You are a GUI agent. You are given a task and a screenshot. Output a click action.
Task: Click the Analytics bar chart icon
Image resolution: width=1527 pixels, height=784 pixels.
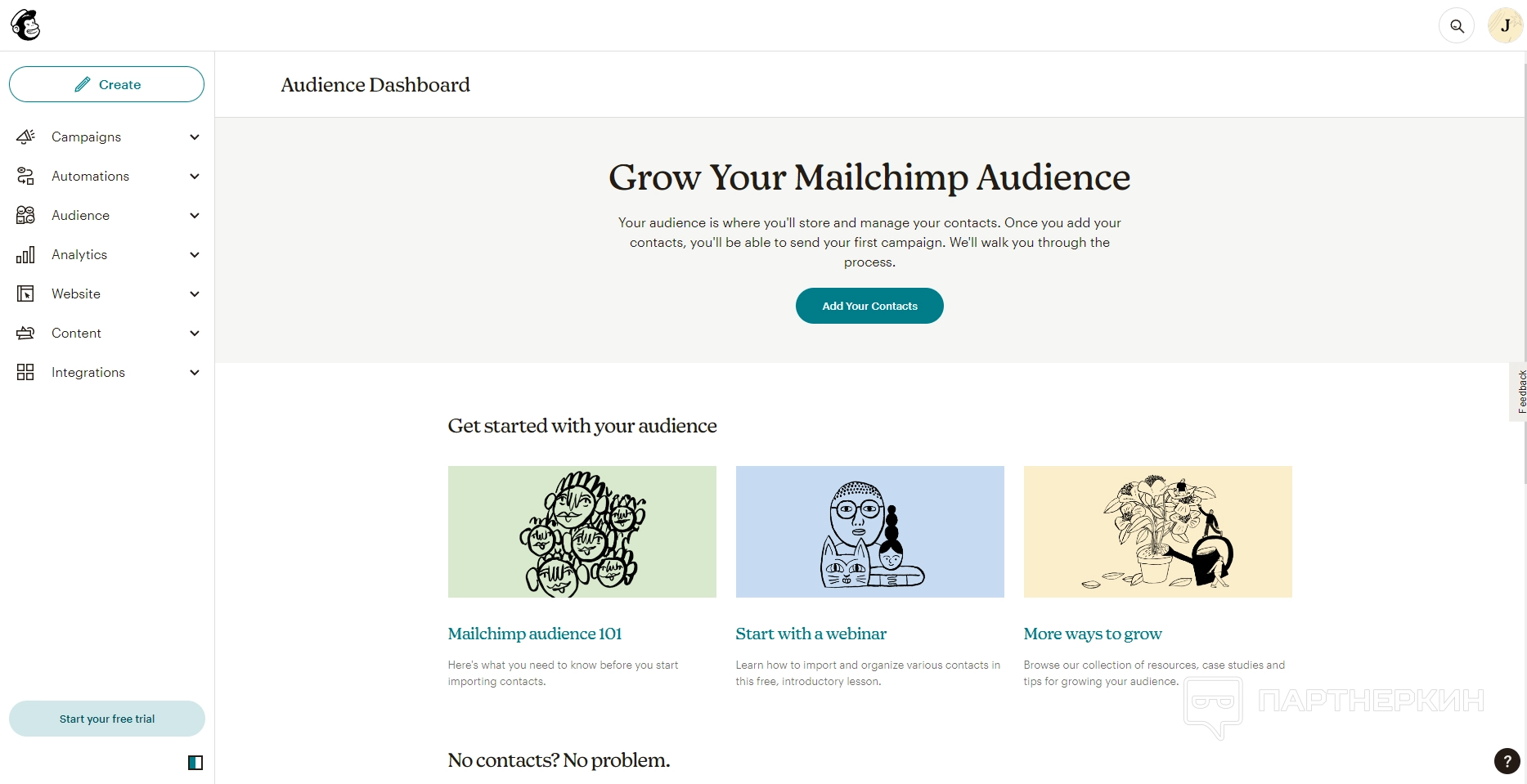[25, 254]
